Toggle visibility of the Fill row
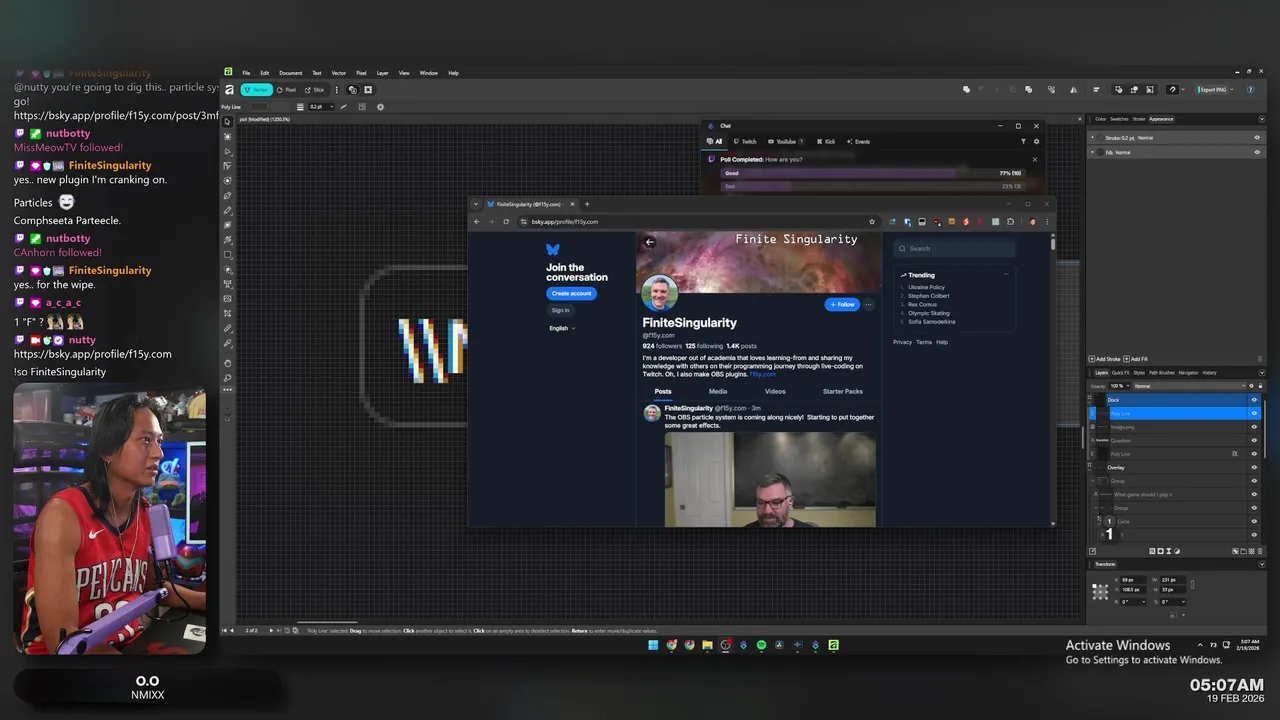The image size is (1280, 720). click(x=1257, y=152)
